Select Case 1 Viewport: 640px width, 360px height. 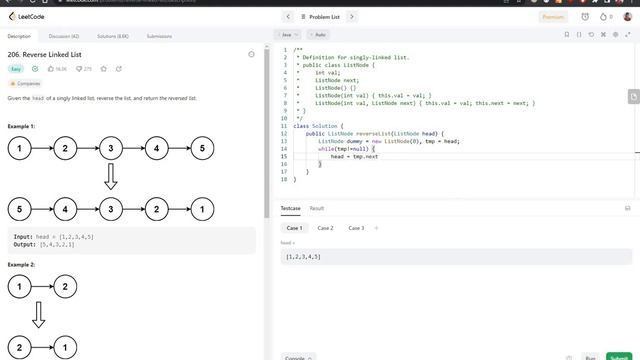click(x=294, y=228)
